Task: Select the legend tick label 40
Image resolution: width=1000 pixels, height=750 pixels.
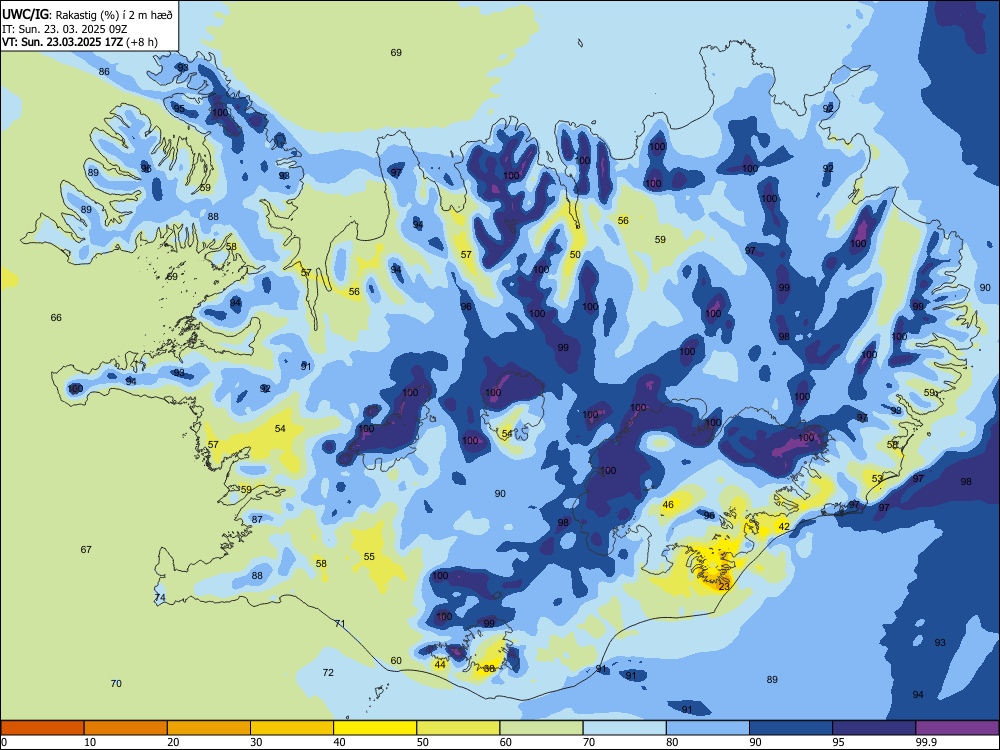Action: coord(339,742)
